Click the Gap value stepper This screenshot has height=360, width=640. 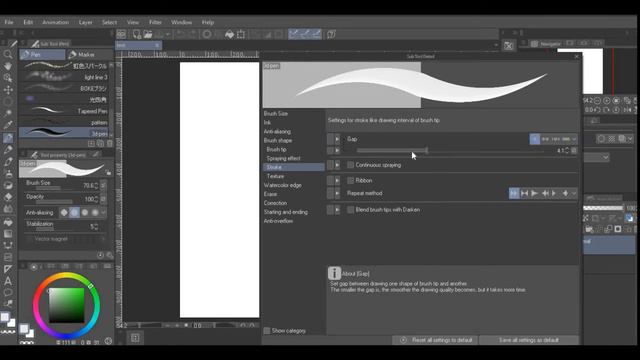pyautogui.click(x=567, y=151)
